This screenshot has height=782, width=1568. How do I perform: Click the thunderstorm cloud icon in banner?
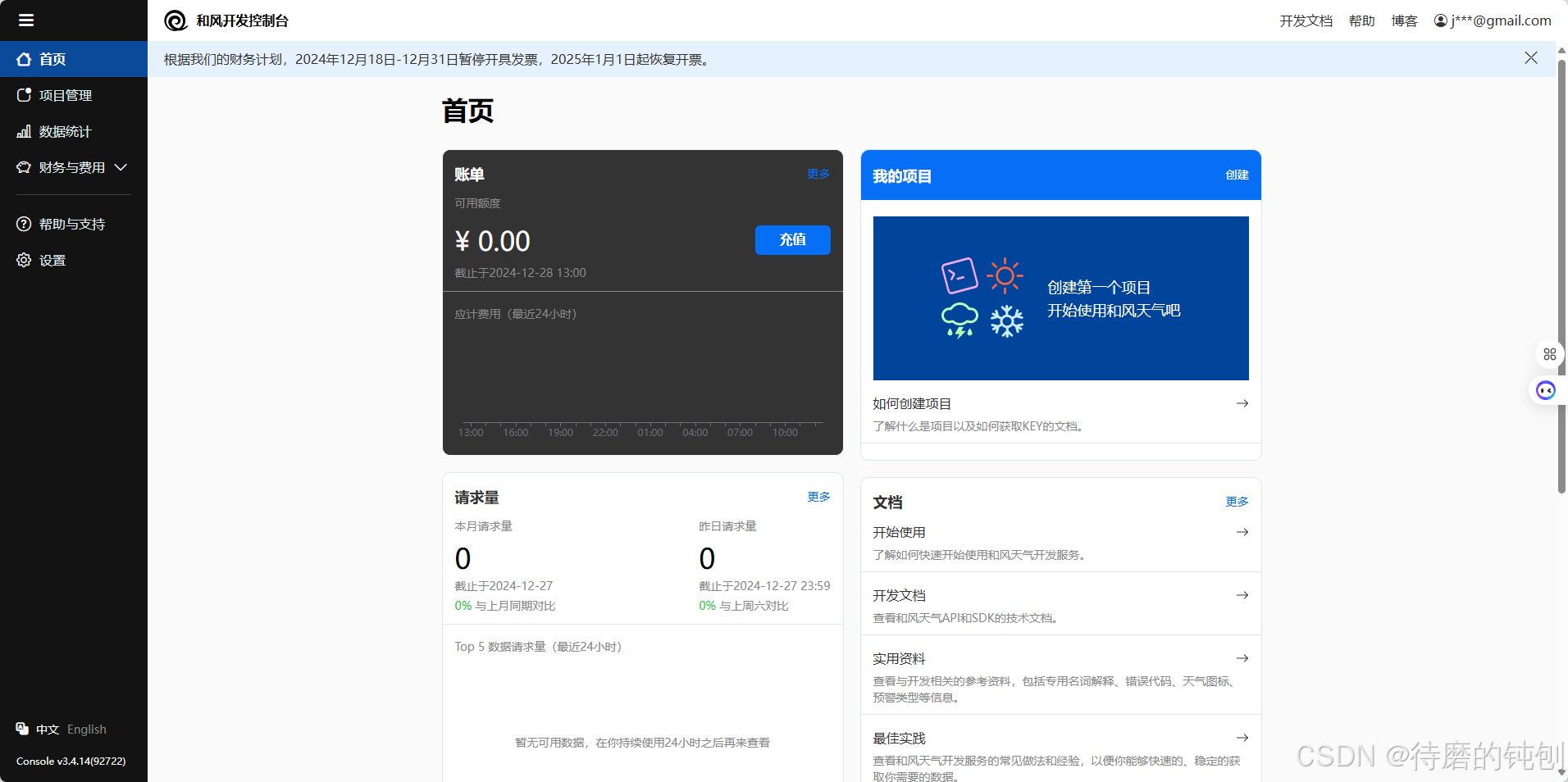click(959, 321)
